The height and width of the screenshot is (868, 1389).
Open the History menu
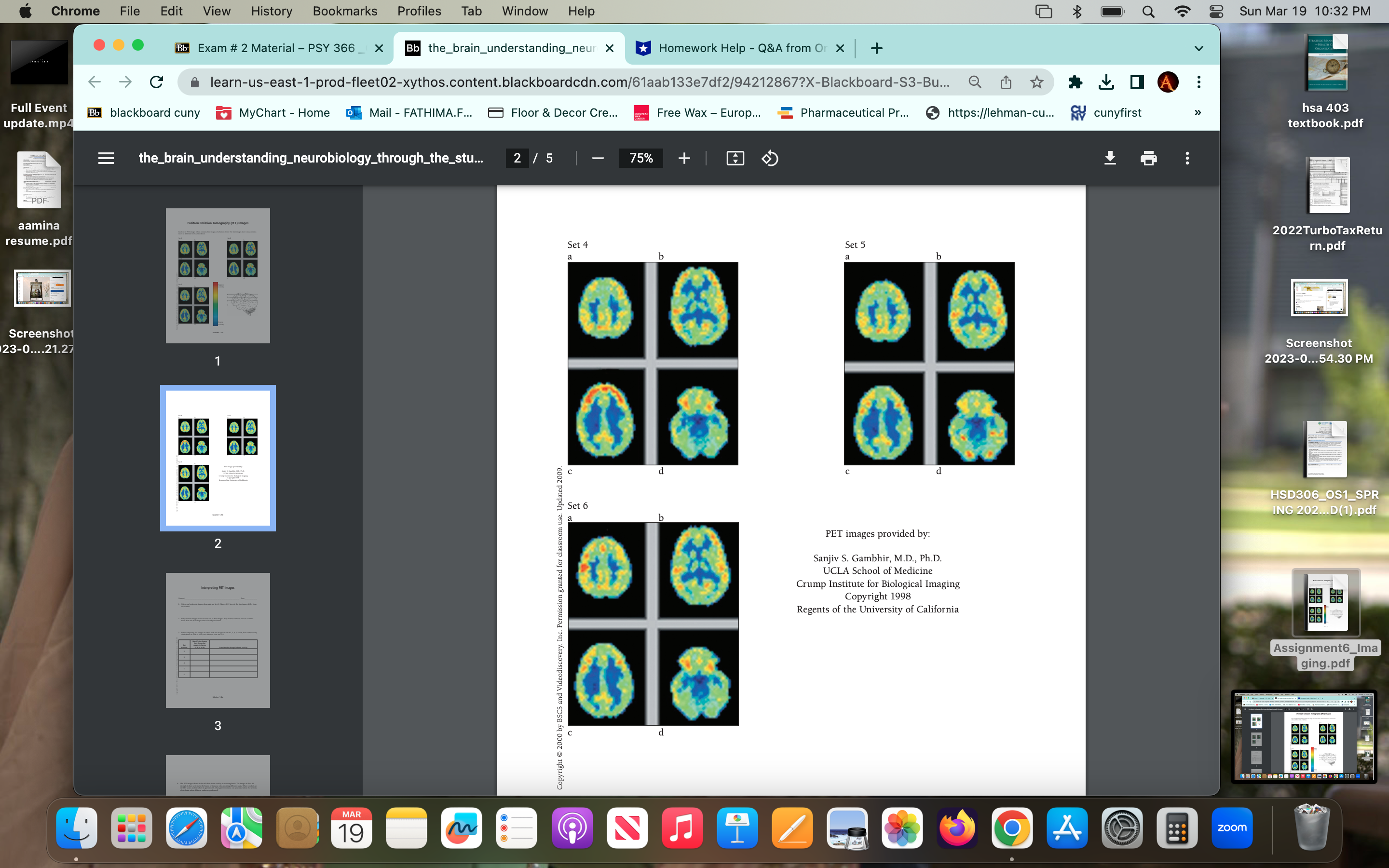point(271,11)
